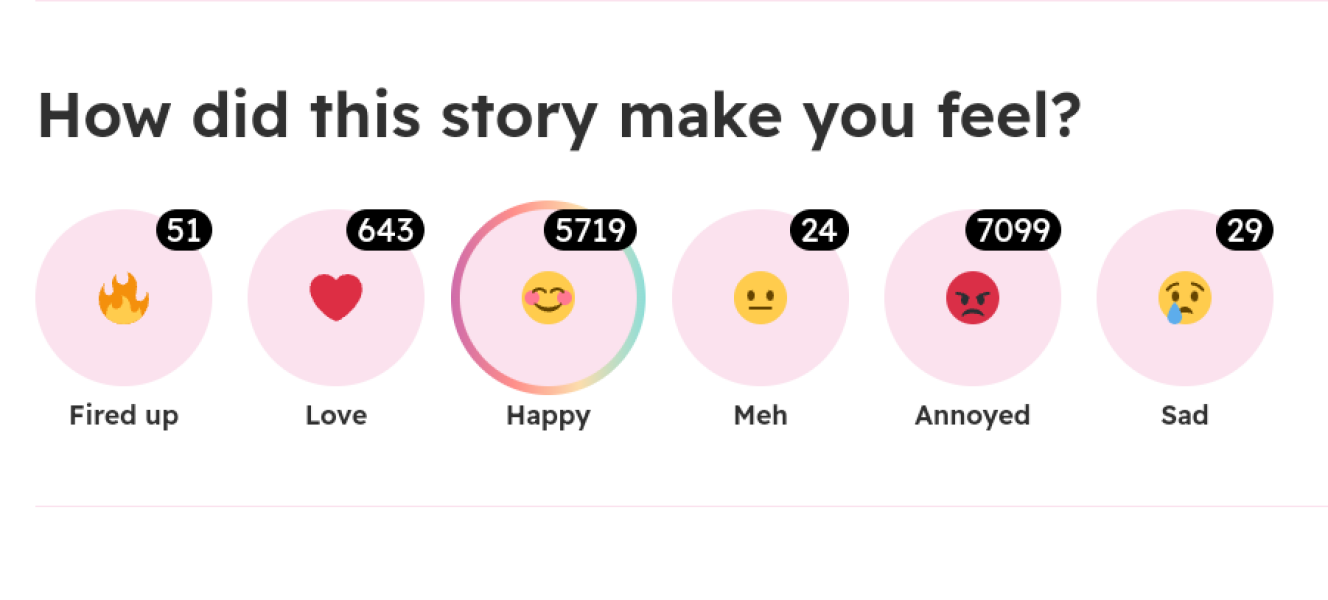Click the crying face Sad emoji
This screenshot has width=1328, height=600.
click(x=1185, y=298)
